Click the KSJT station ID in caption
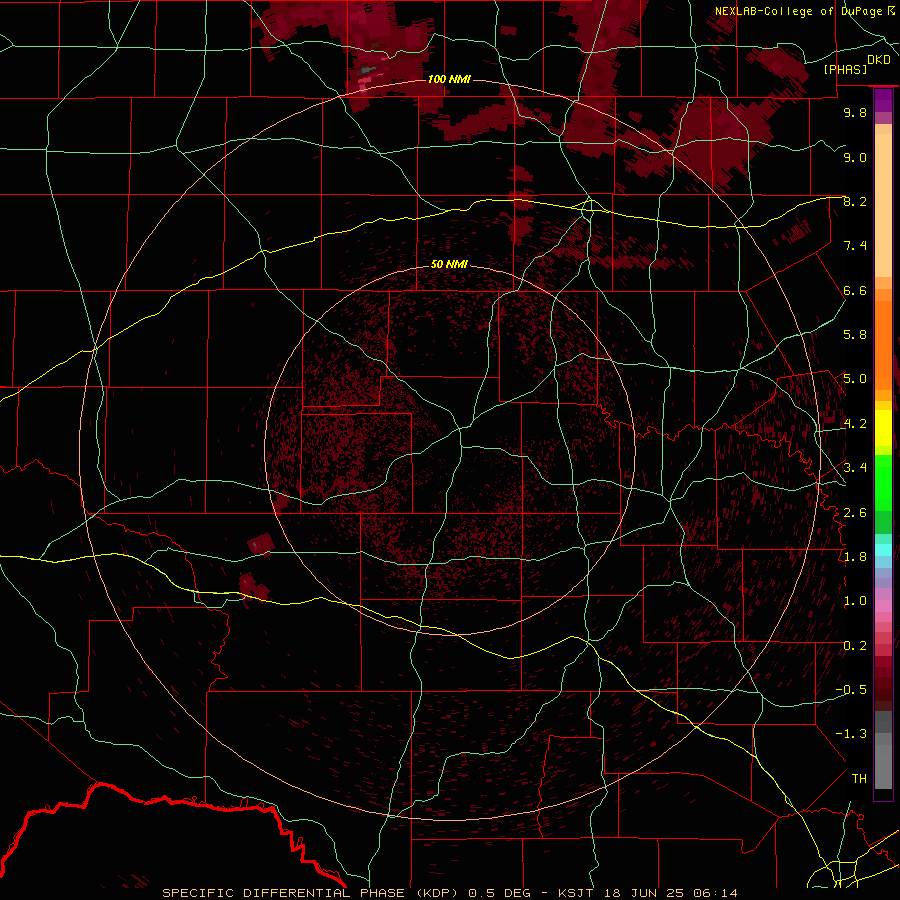Screen dimensions: 900x900 click(x=577, y=893)
